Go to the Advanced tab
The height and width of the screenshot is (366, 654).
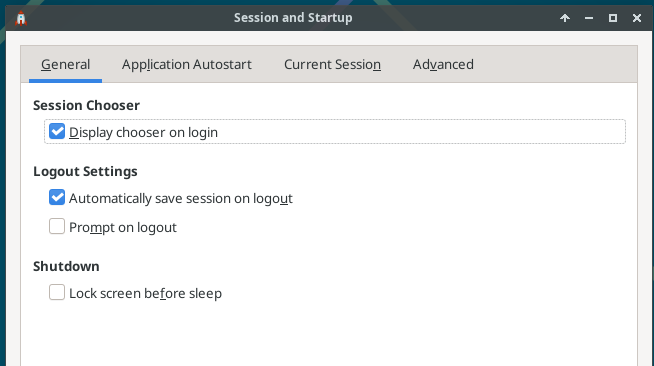[443, 65]
